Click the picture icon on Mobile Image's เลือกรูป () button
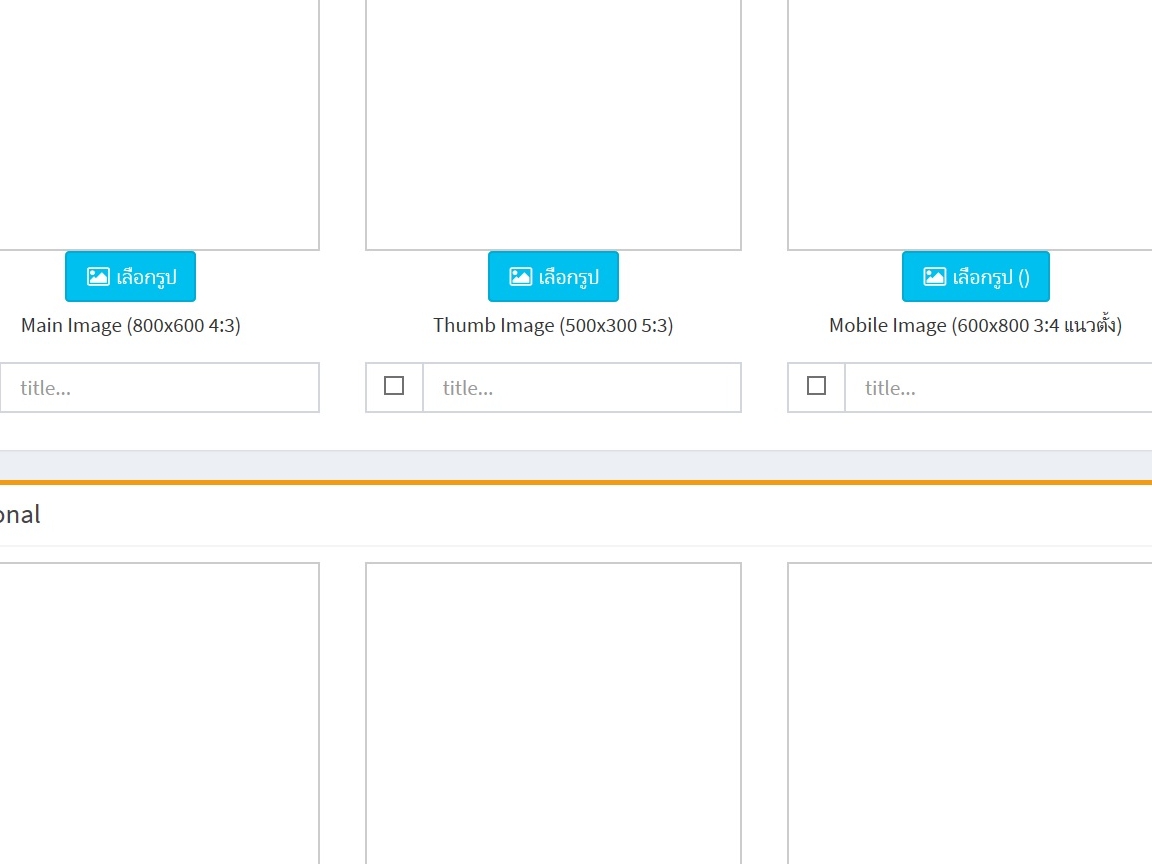This screenshot has height=864, width=1152. (x=934, y=277)
